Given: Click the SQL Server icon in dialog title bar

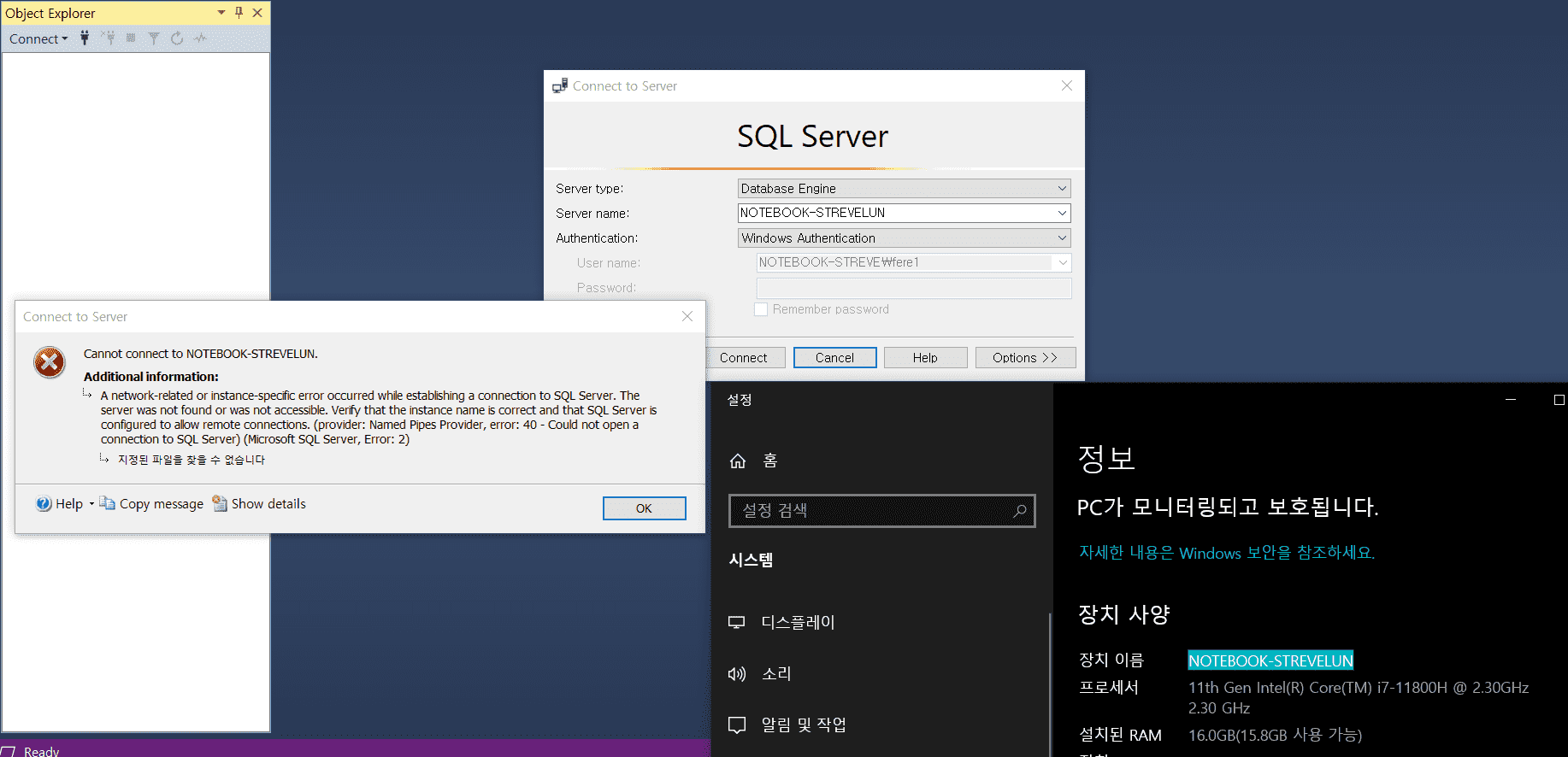Looking at the screenshot, I should pos(560,85).
